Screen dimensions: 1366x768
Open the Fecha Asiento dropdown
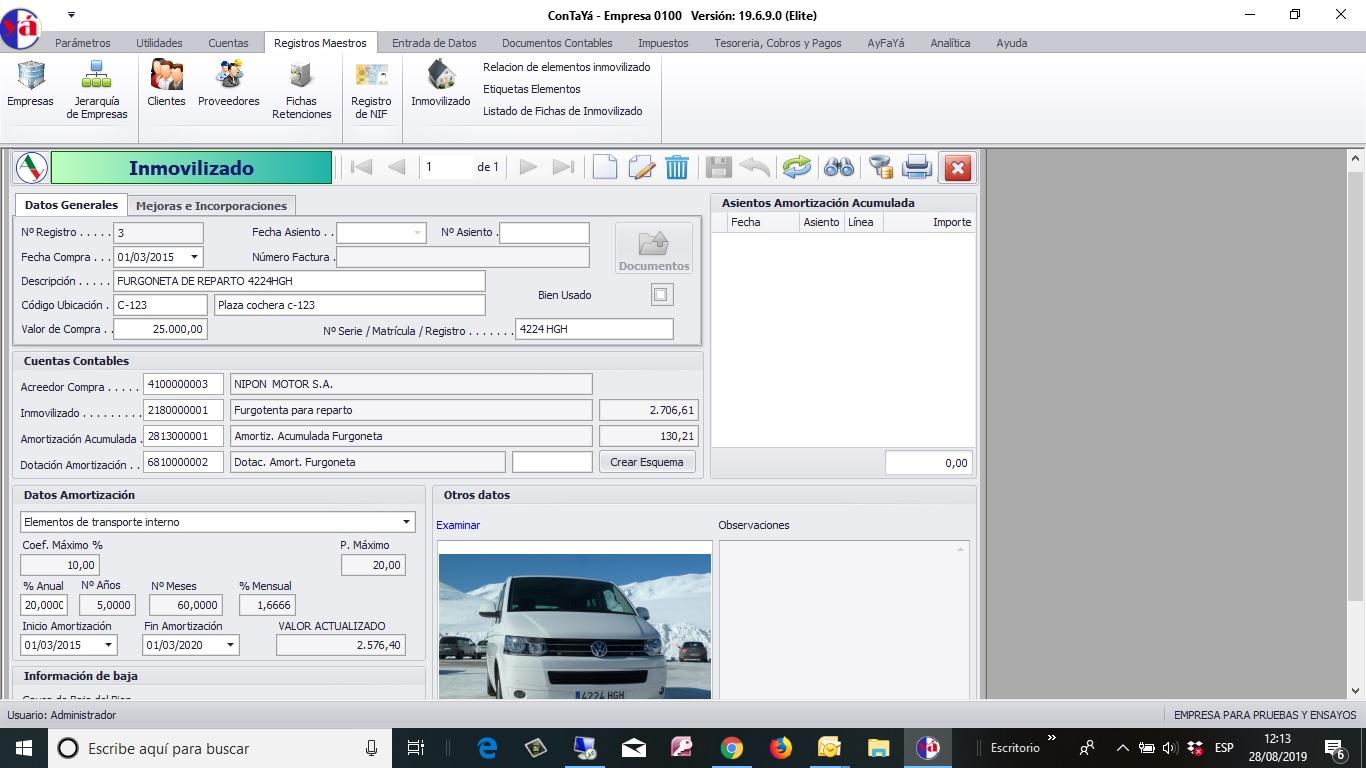(416, 232)
